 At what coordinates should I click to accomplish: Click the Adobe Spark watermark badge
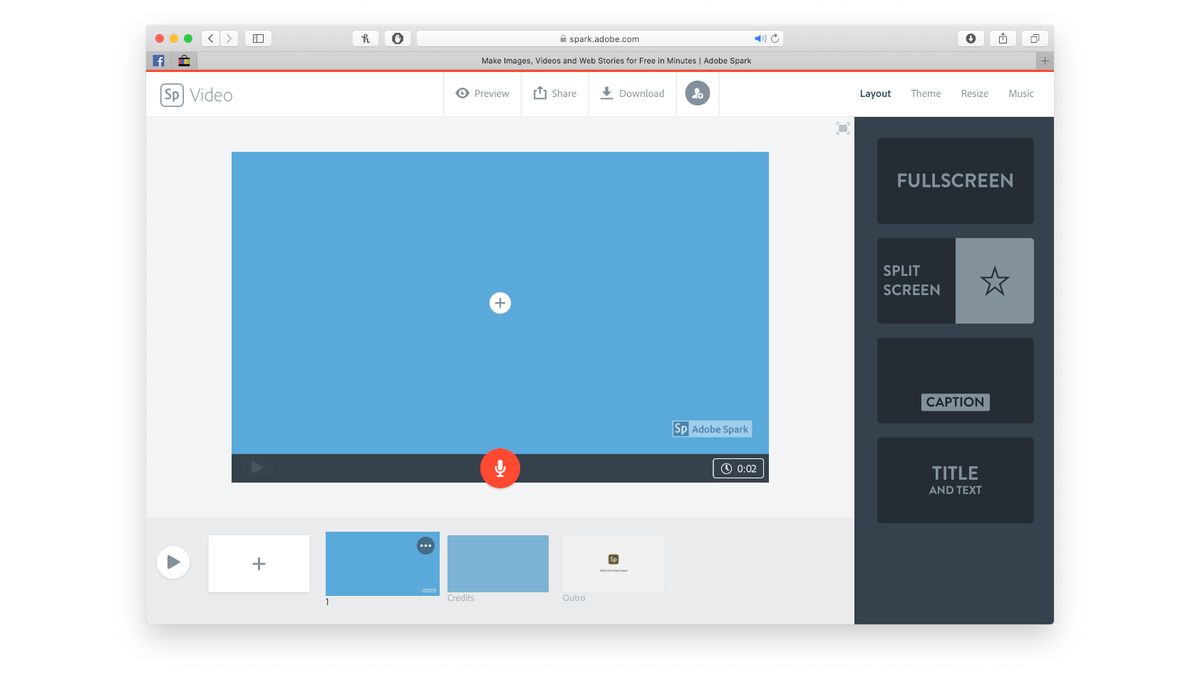(712, 429)
